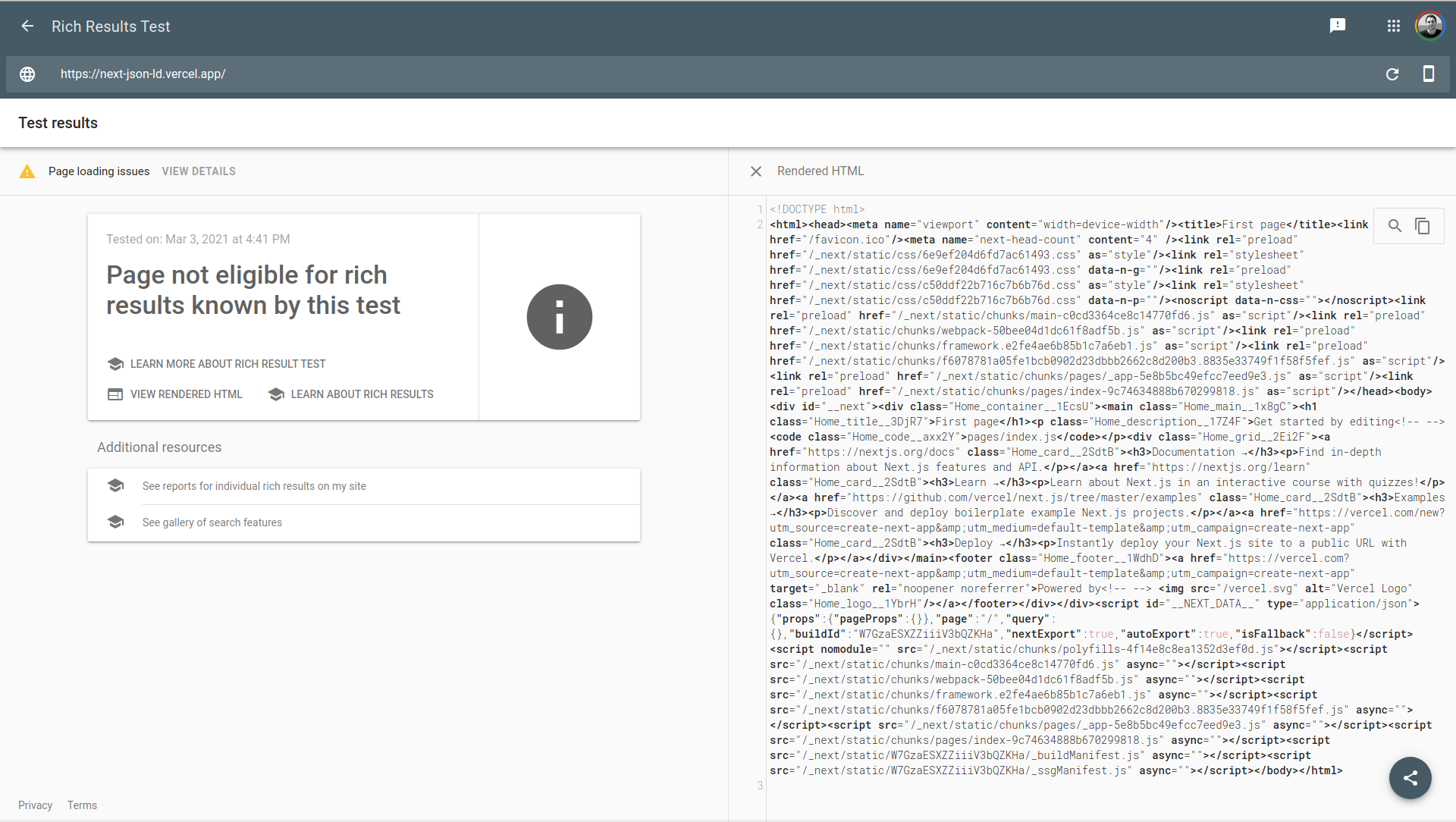This screenshot has width=1456, height=822.
Task: Switch to smartphone device icon
Action: tap(1429, 74)
